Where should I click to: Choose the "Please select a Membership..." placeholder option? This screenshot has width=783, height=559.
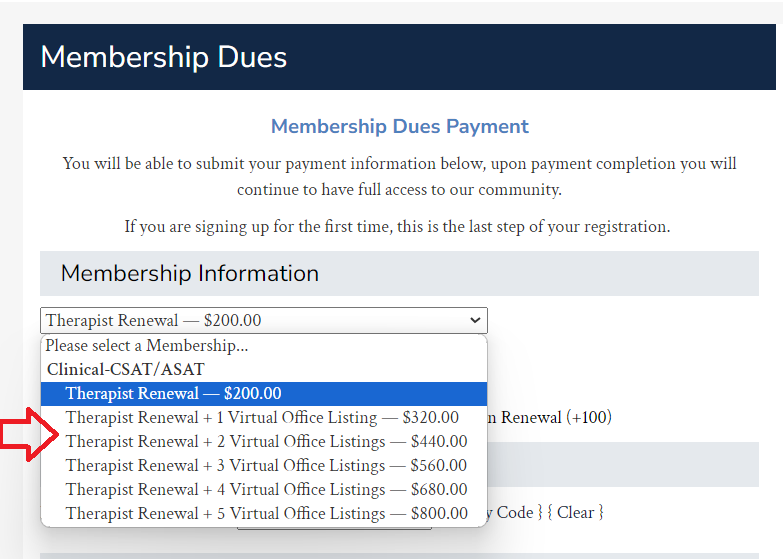tap(147, 345)
